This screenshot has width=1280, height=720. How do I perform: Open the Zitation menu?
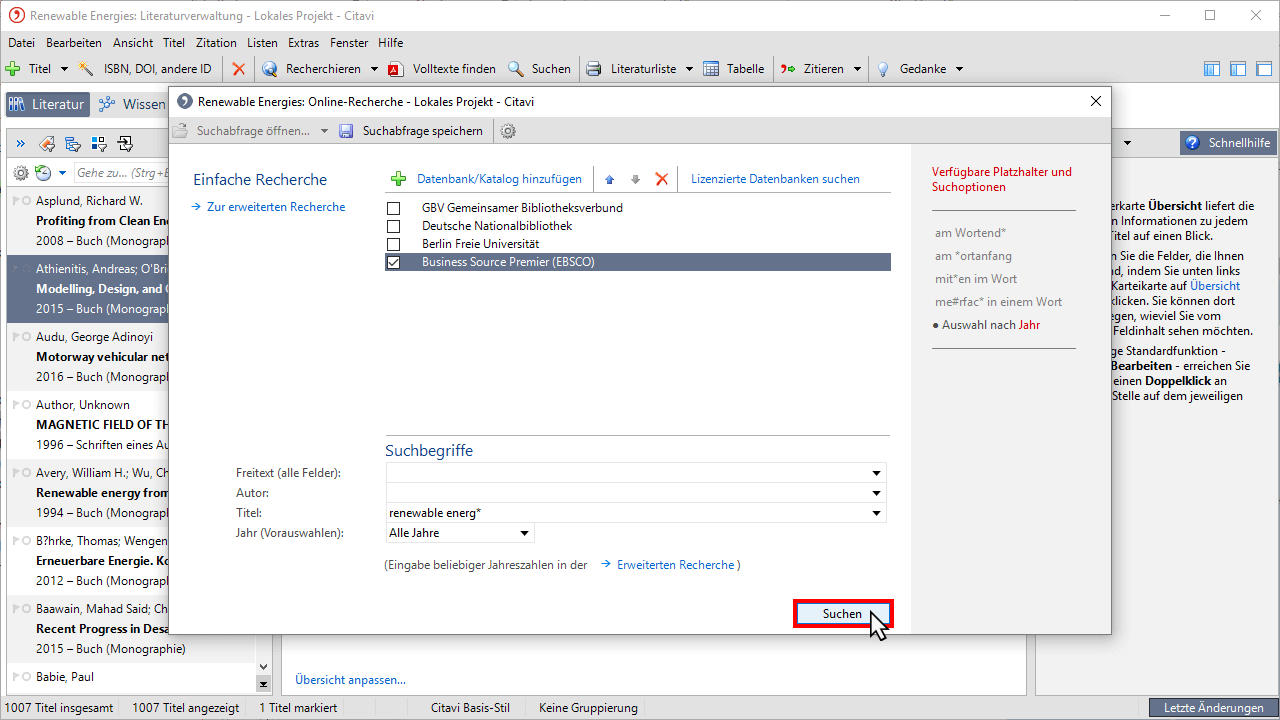[x=216, y=43]
